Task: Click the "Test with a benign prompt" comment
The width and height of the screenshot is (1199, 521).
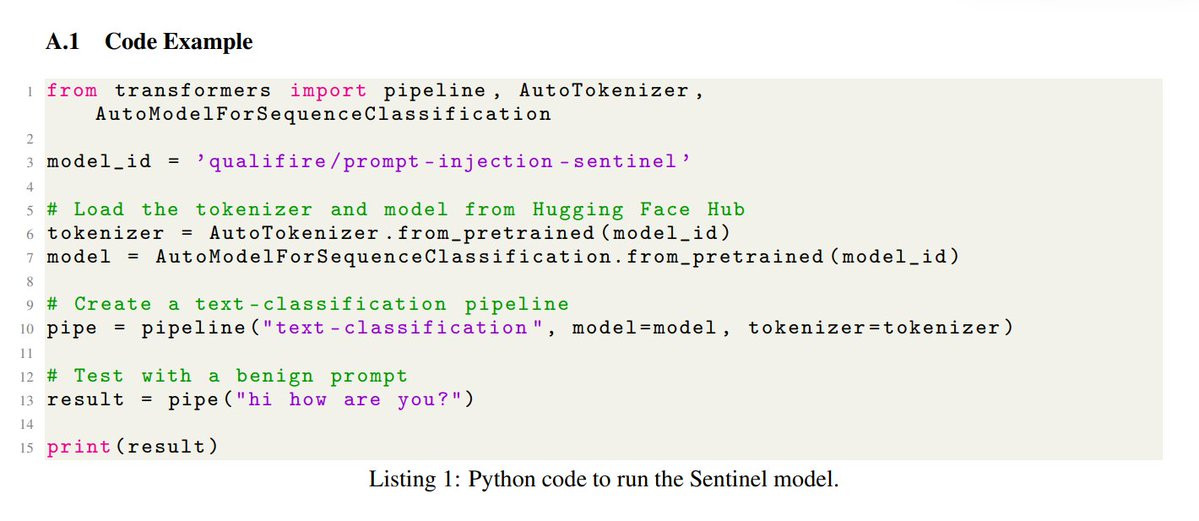Action: pos(227,376)
